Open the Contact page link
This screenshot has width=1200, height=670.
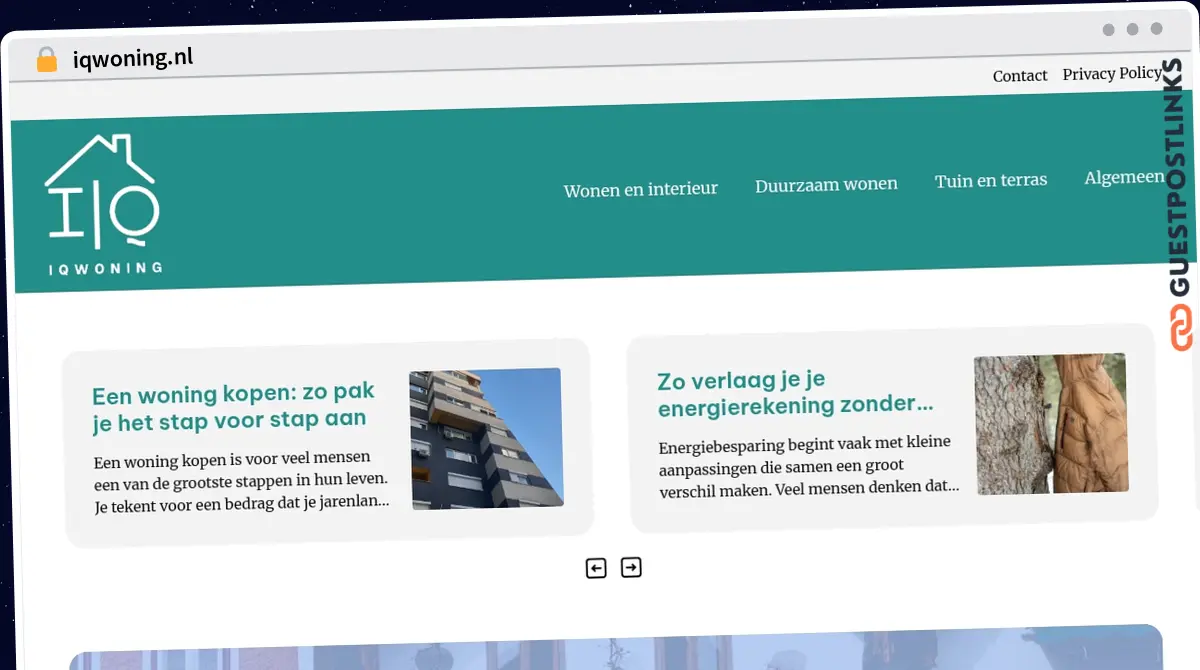1020,76
